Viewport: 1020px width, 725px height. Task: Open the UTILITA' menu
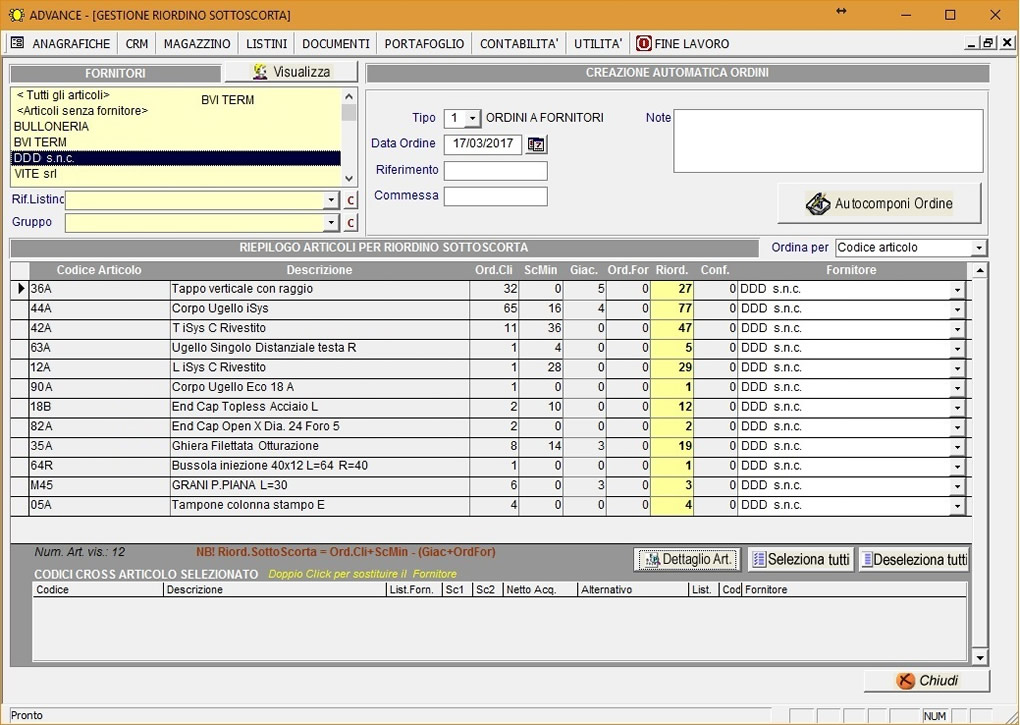598,44
